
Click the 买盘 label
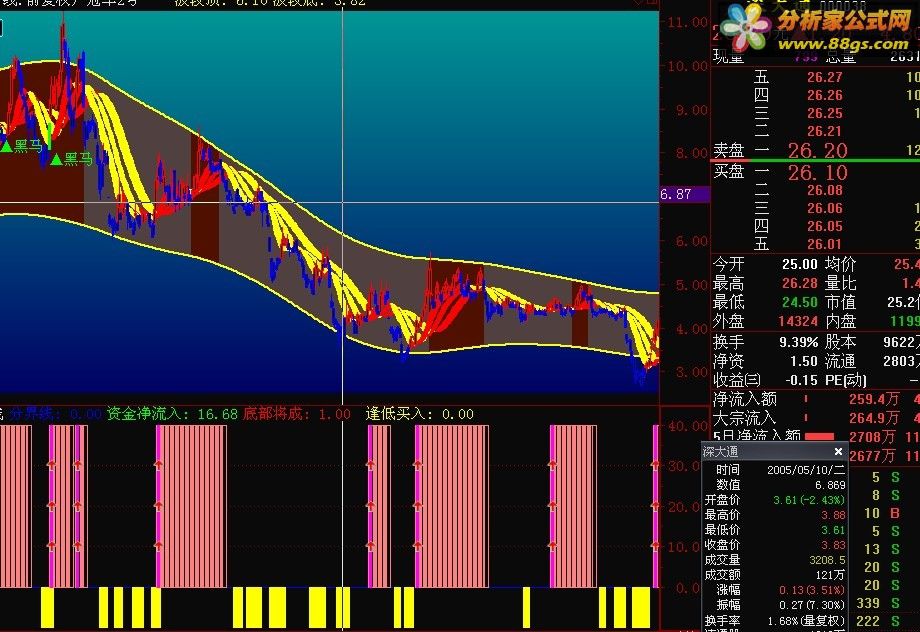coord(729,171)
